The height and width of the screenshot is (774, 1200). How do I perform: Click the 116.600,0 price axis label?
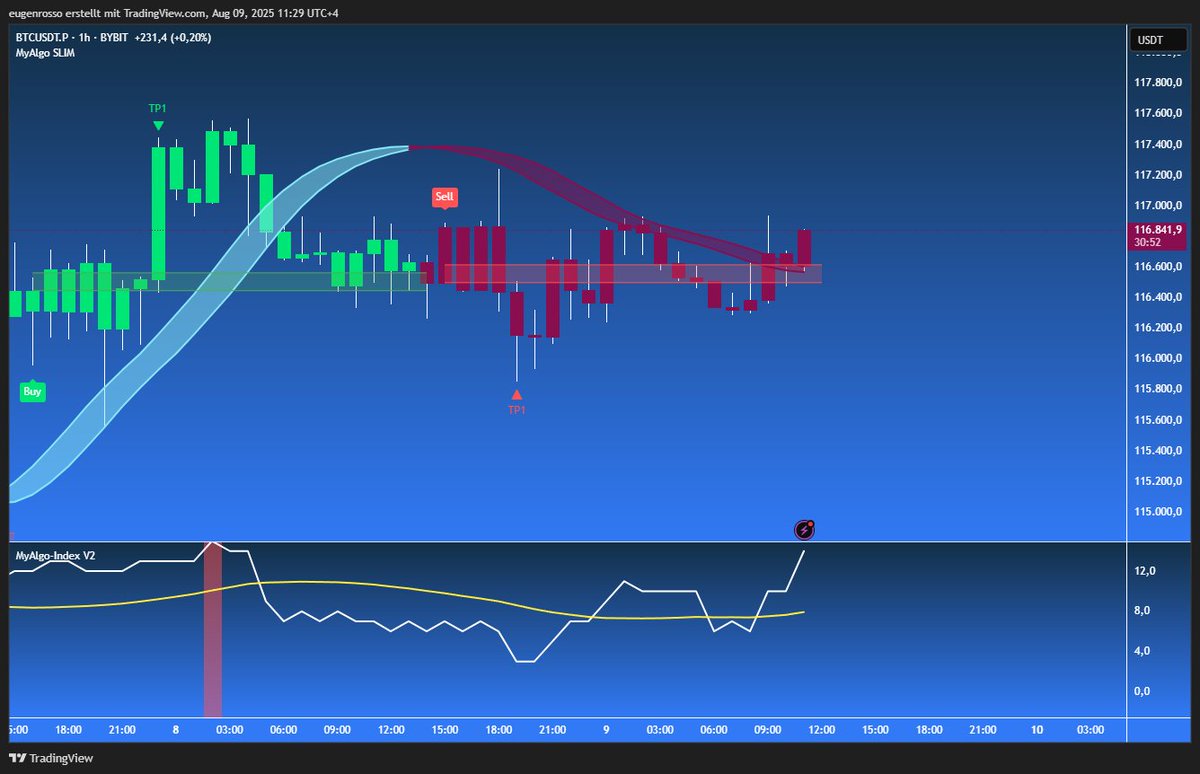[x=1158, y=267]
